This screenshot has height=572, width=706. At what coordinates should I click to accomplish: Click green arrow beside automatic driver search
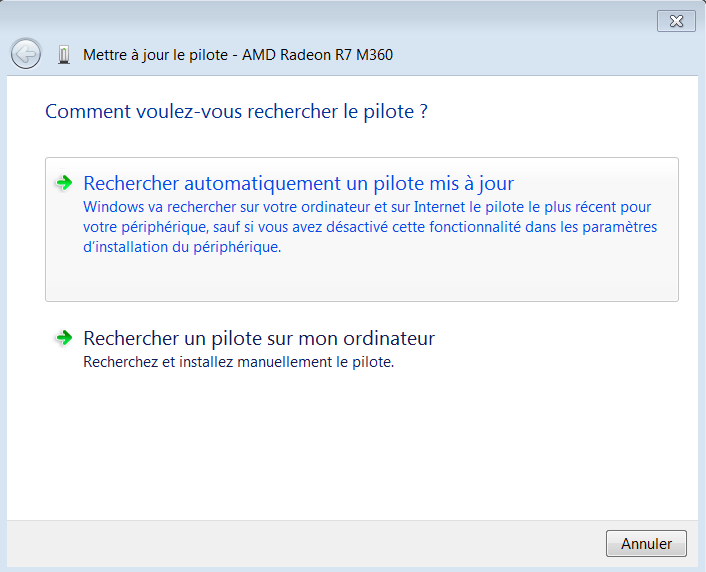coord(64,183)
